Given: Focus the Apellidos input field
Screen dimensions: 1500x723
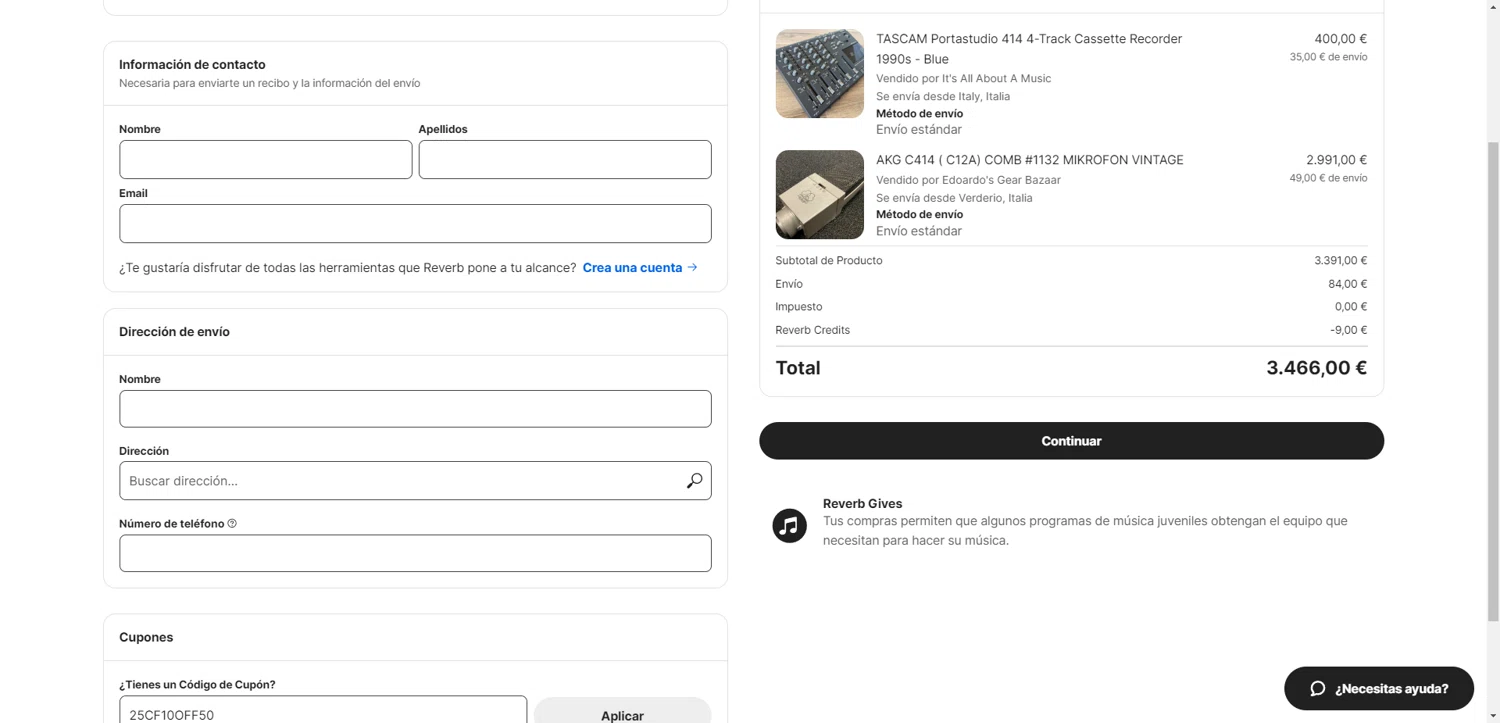Looking at the screenshot, I should tap(564, 160).
